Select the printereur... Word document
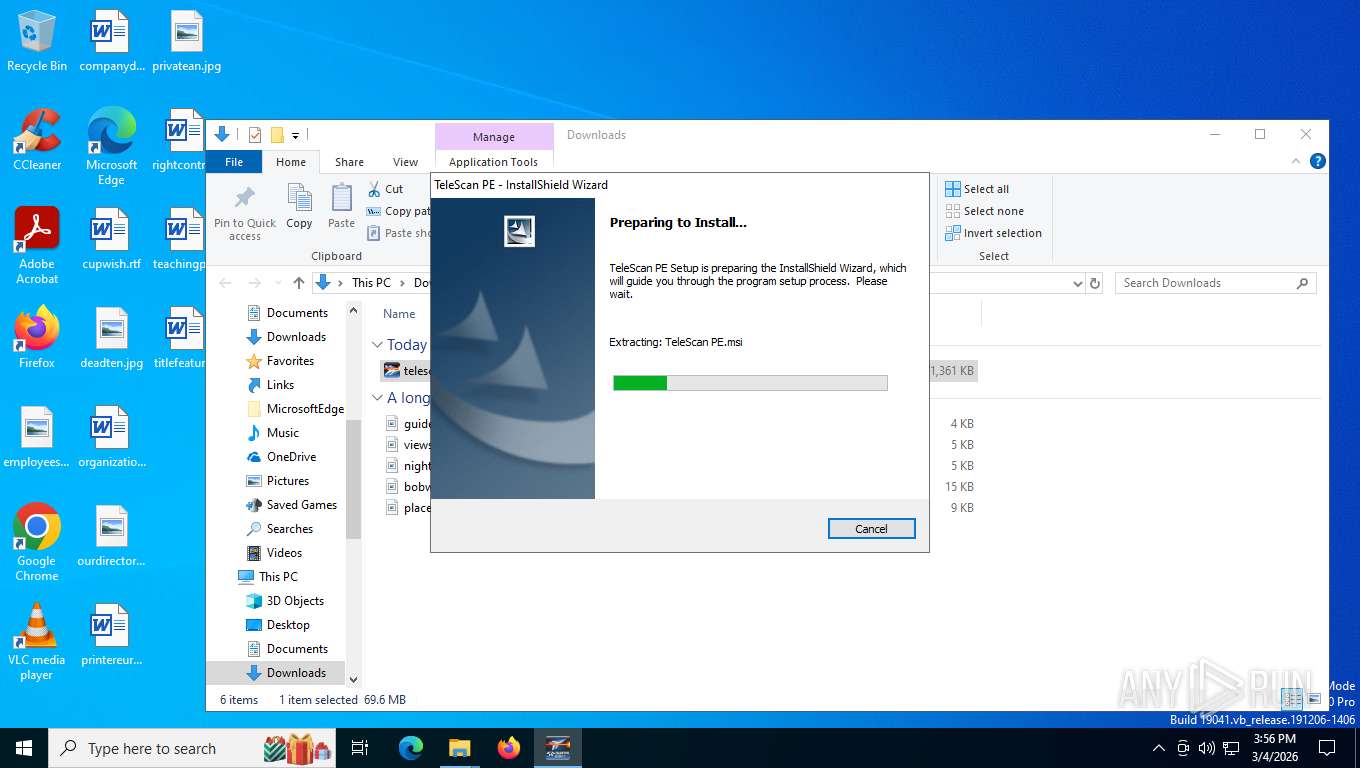This screenshot has height=768, width=1360. (x=111, y=635)
